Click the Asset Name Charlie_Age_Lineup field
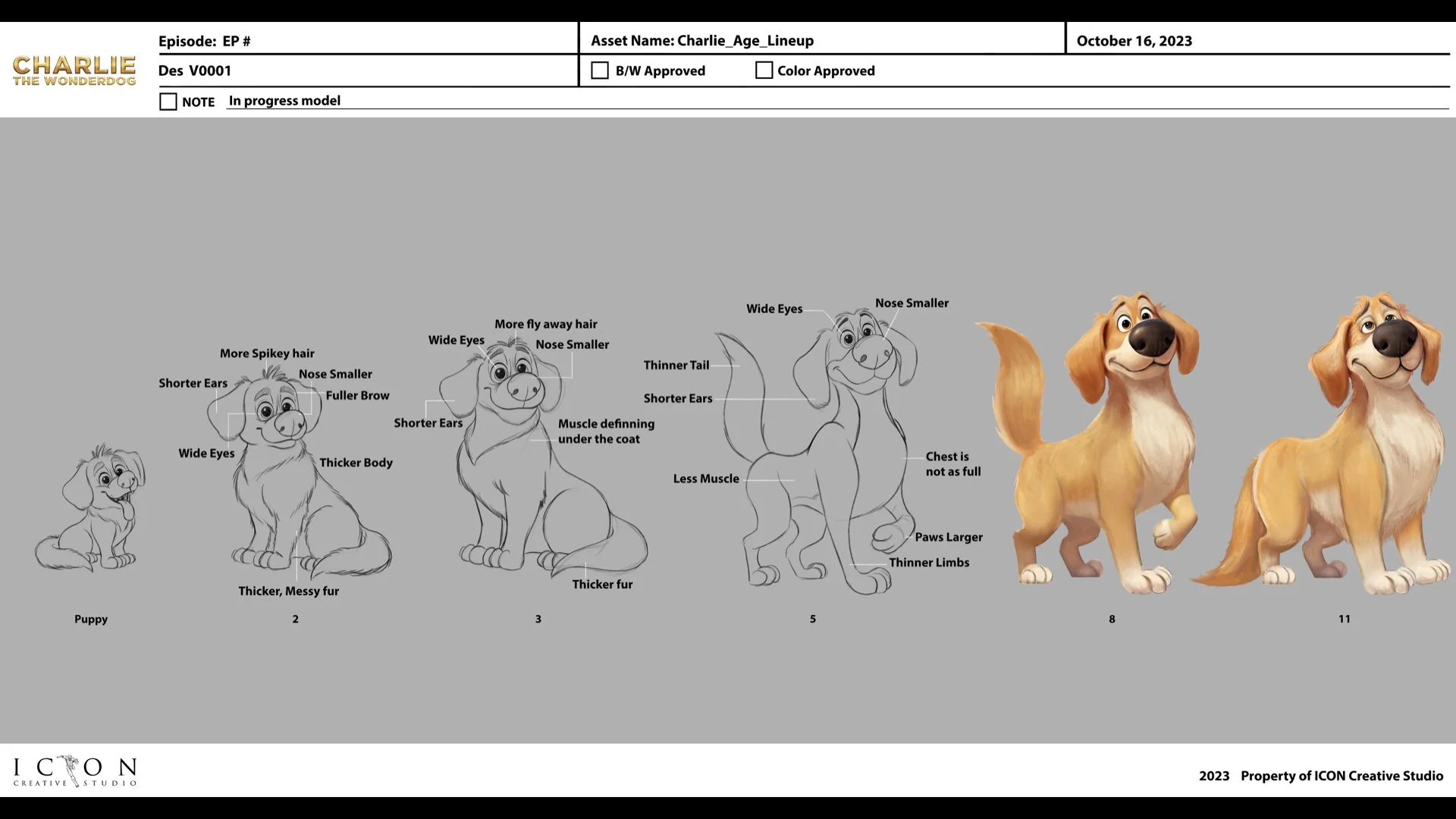This screenshot has width=1456, height=819. pos(702,41)
